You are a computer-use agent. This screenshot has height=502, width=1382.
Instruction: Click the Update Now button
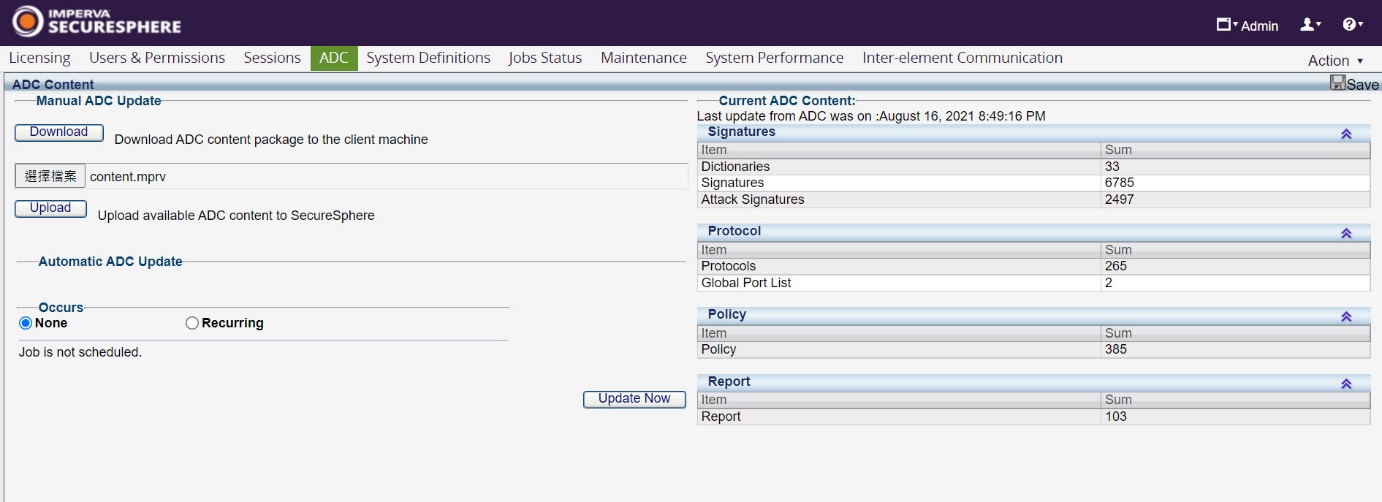(634, 399)
